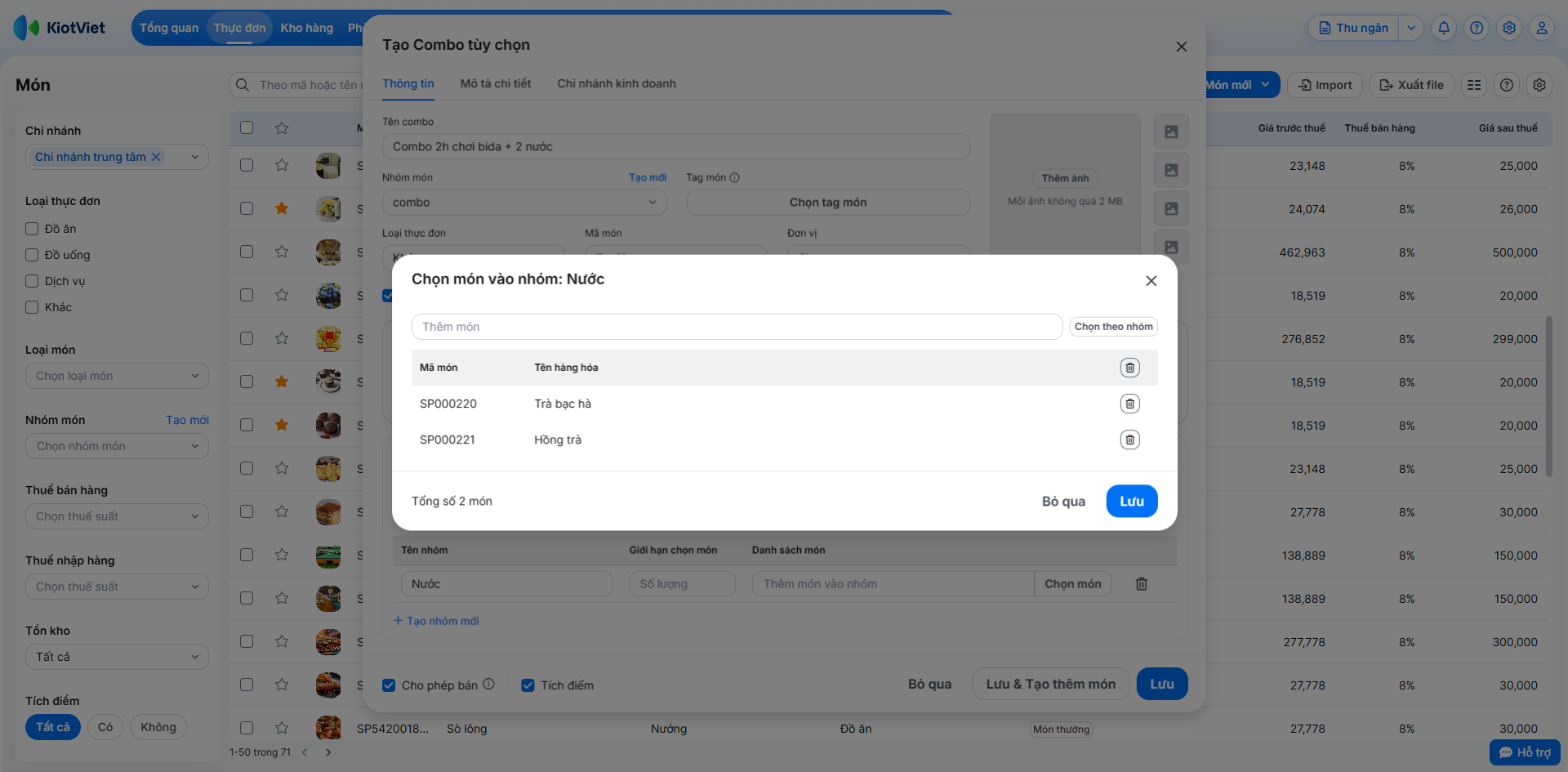Open the settings gear in top bar
Viewport: 1568px width, 772px height.
pyautogui.click(x=1509, y=28)
